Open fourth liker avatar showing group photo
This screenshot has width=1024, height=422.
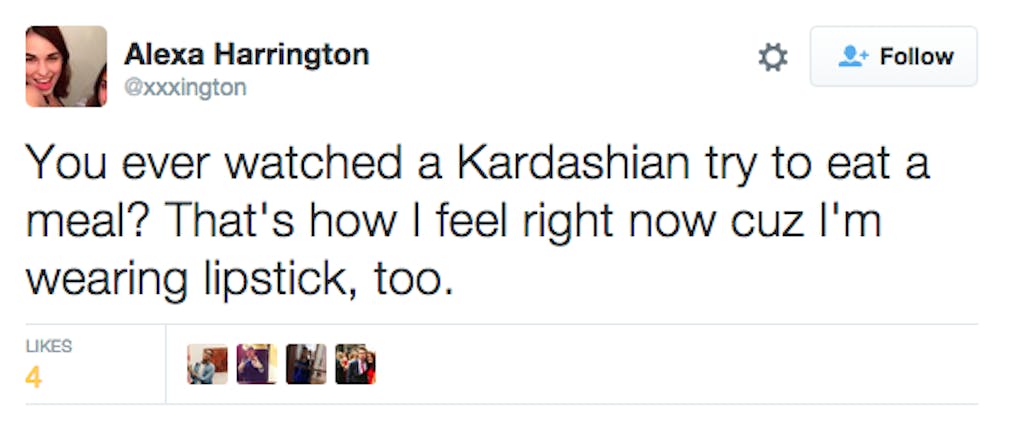pos(355,364)
